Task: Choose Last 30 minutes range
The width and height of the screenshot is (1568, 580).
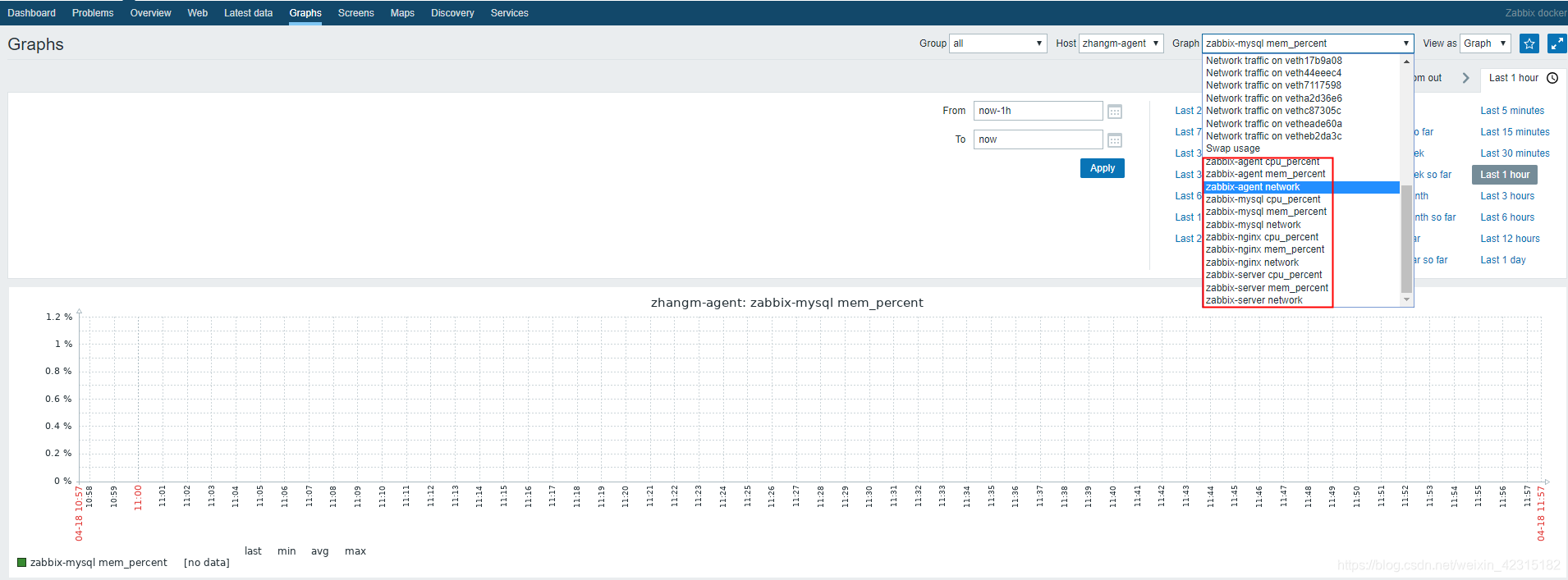Action: click(x=1515, y=153)
